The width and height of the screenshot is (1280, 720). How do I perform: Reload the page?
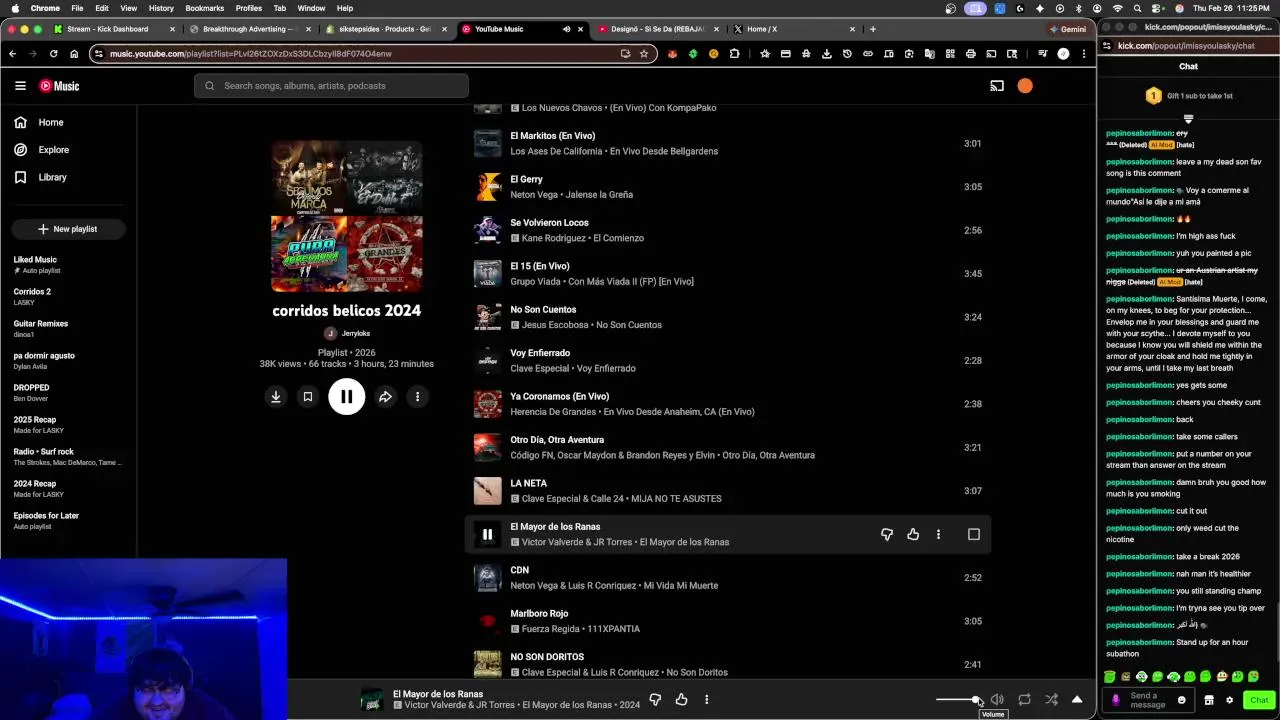pyautogui.click(x=53, y=54)
